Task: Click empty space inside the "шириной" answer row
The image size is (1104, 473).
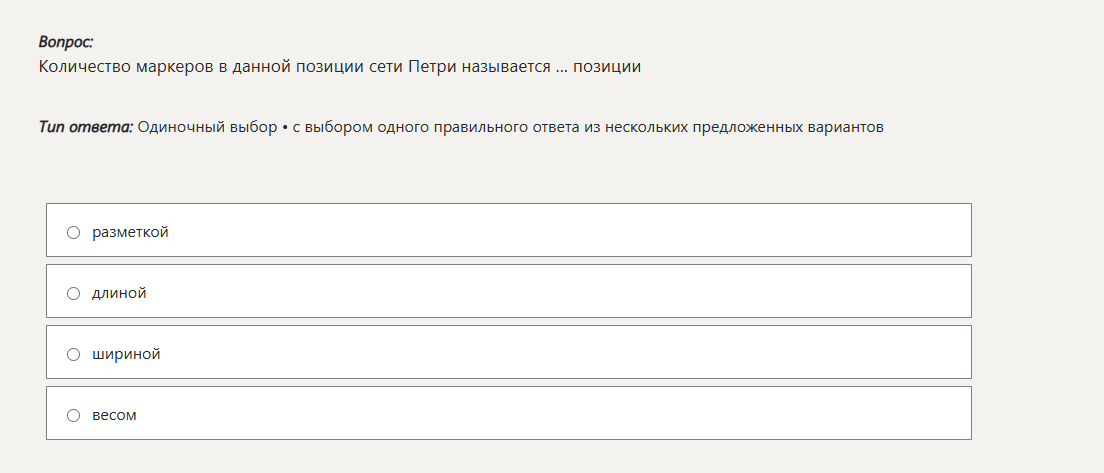Action: click(x=560, y=353)
